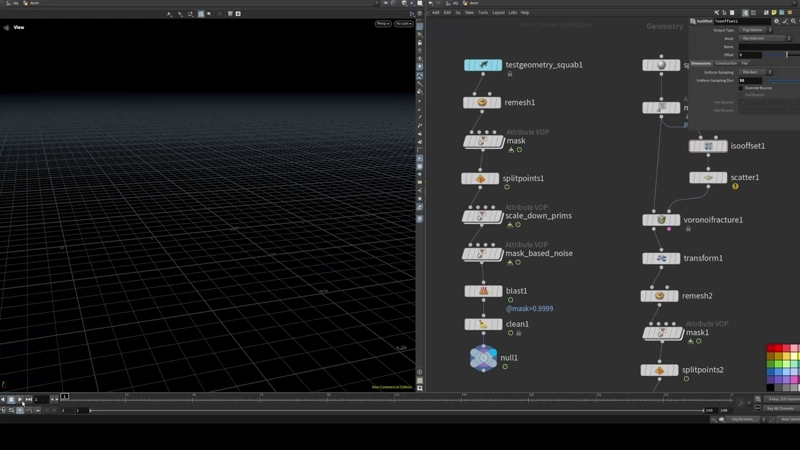Select the mask Attribute VOP node
Screen dimensions: 800x450
click(483, 141)
